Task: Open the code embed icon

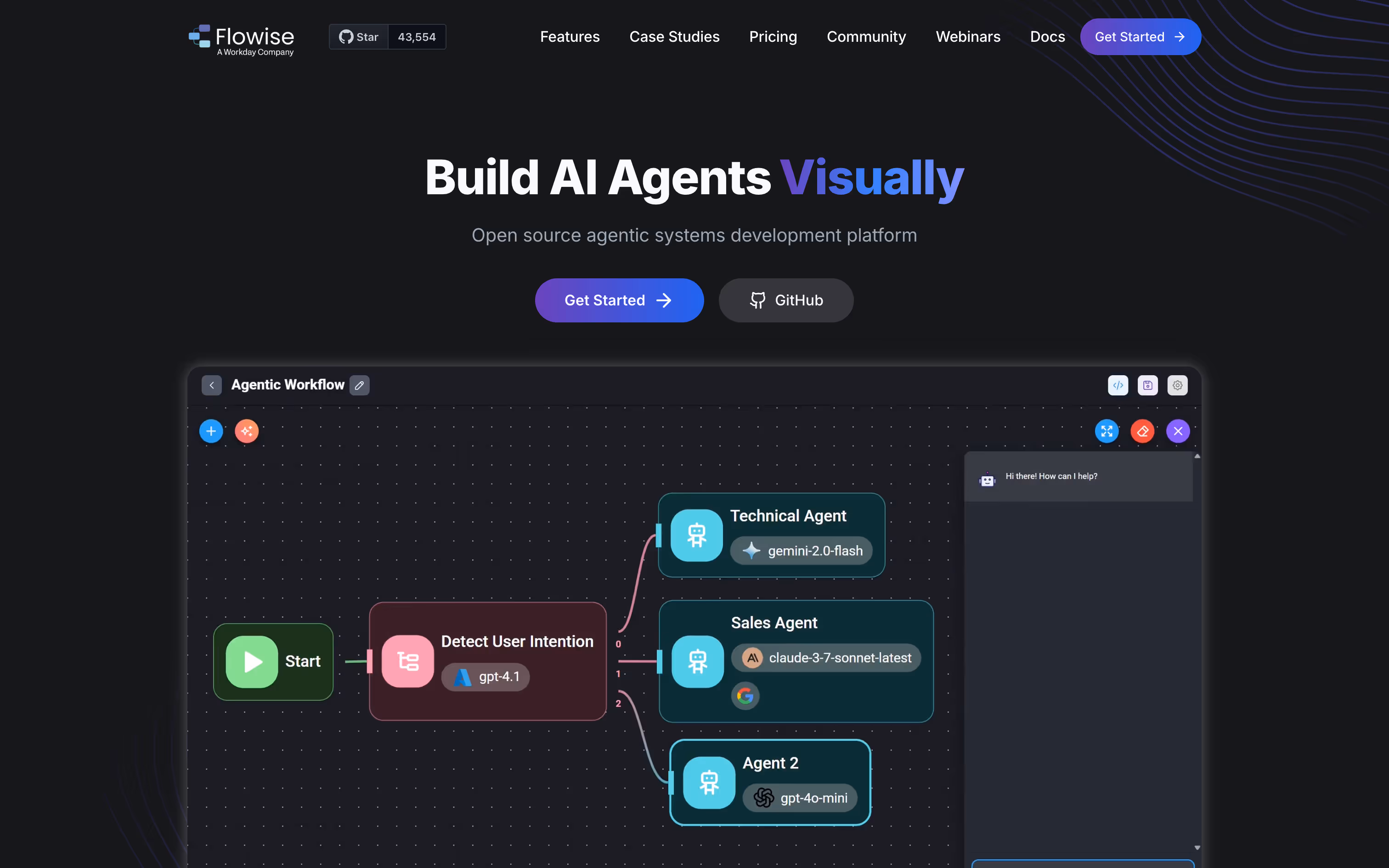Action: click(x=1118, y=385)
